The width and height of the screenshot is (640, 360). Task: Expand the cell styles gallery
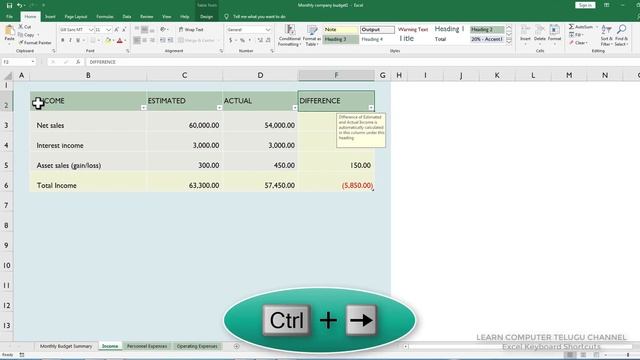pyautogui.click(x=509, y=41)
